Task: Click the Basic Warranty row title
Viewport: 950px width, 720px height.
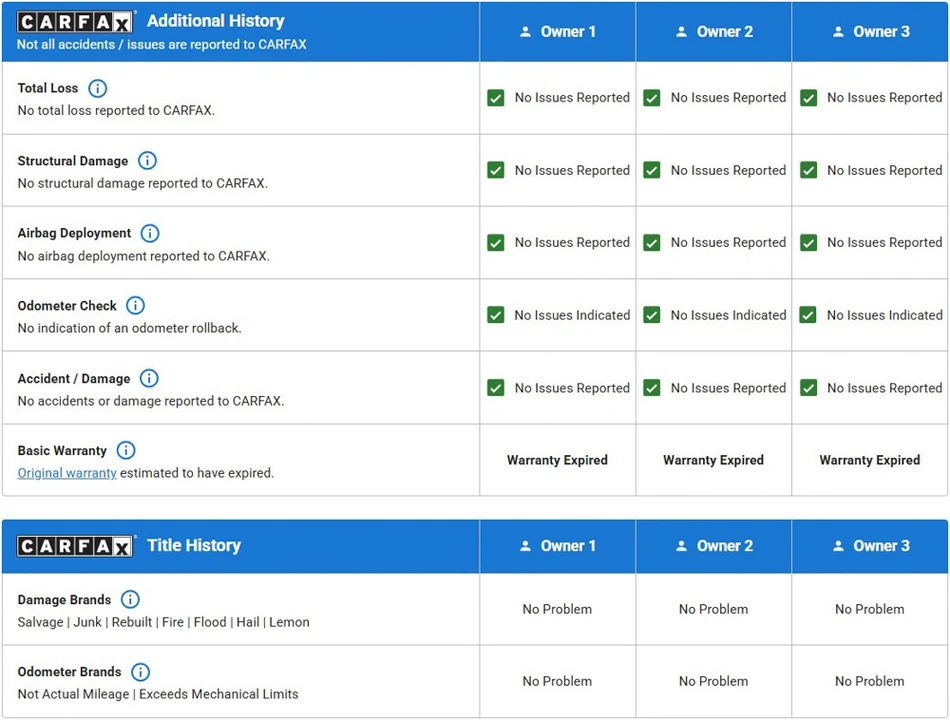Action: tap(62, 451)
